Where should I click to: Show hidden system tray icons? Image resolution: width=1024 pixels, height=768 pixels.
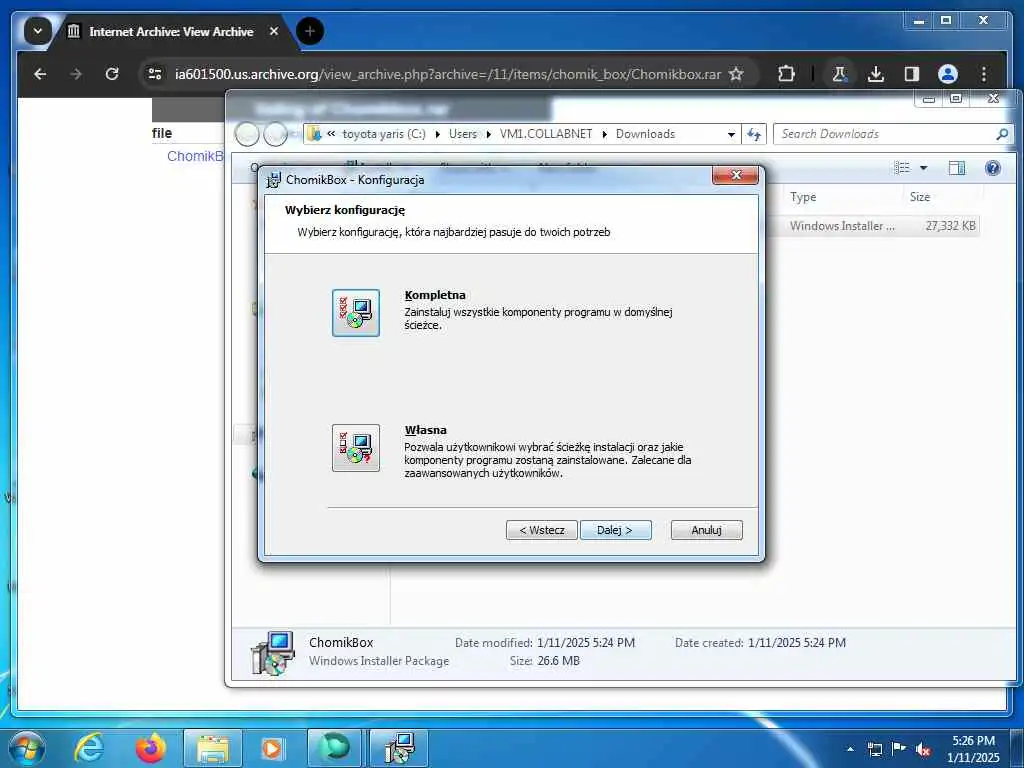click(x=850, y=749)
